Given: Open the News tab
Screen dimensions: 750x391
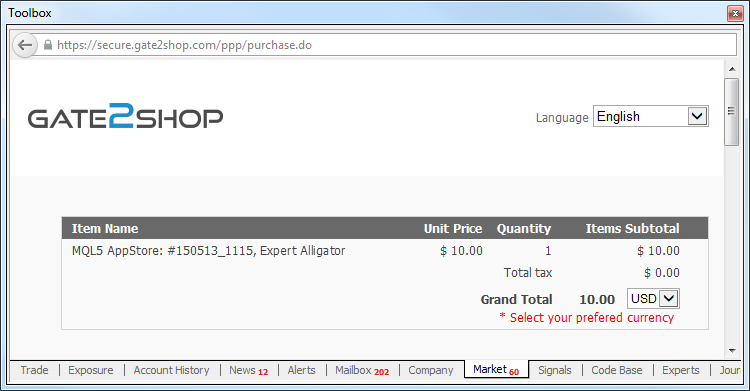Looking at the screenshot, I should [x=248, y=370].
